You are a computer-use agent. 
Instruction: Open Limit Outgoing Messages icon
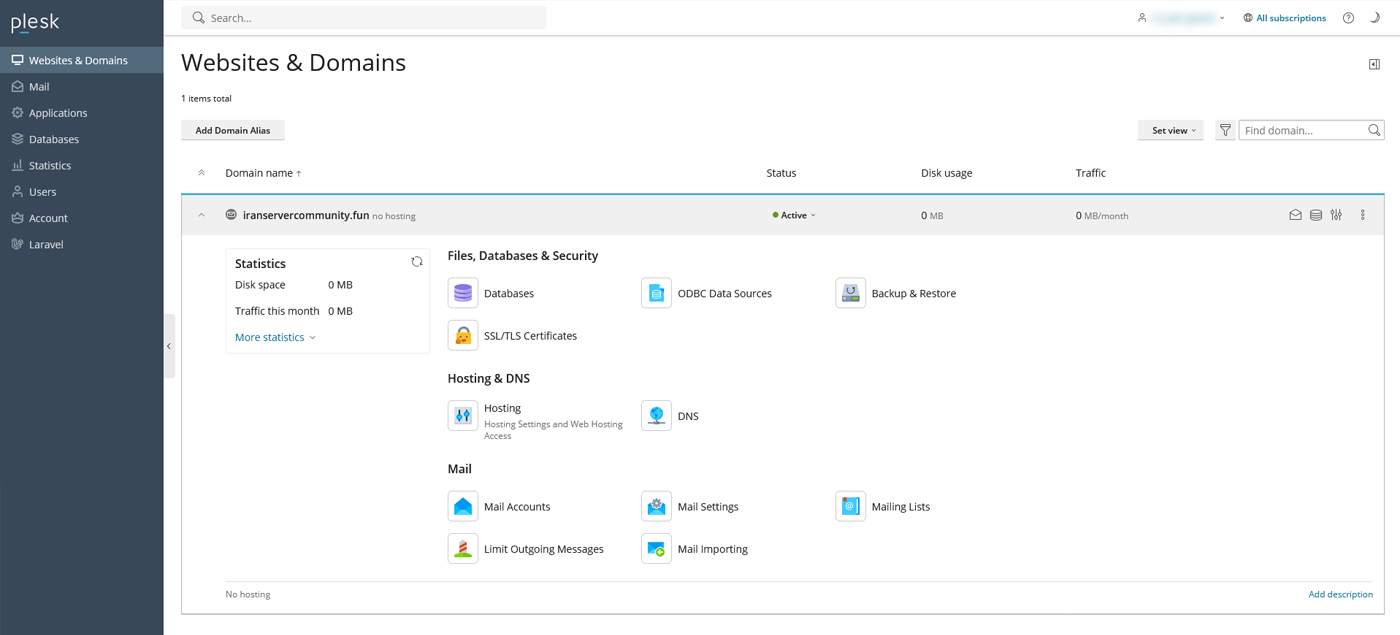[463, 549]
